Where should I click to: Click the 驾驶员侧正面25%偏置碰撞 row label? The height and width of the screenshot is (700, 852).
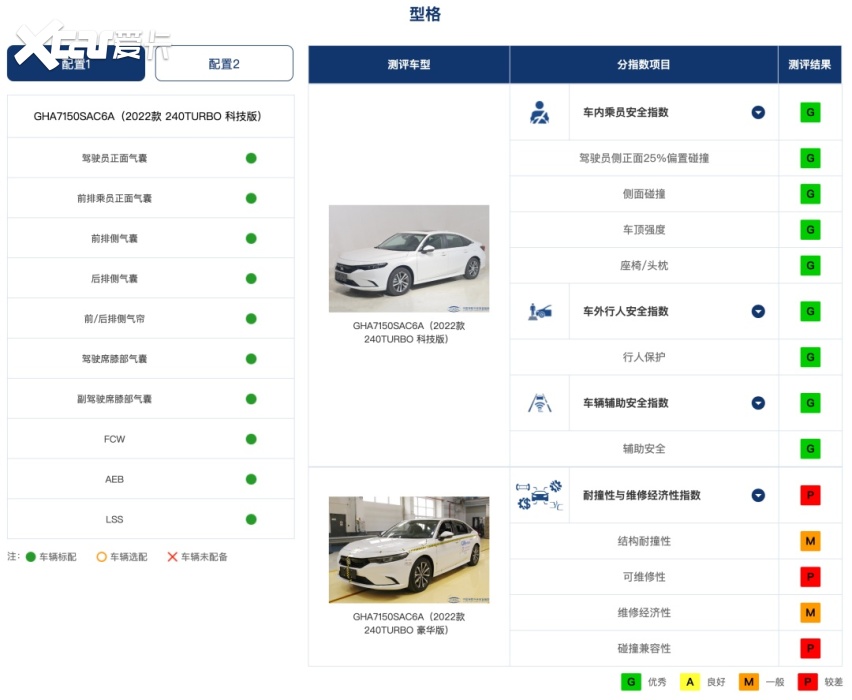644,158
